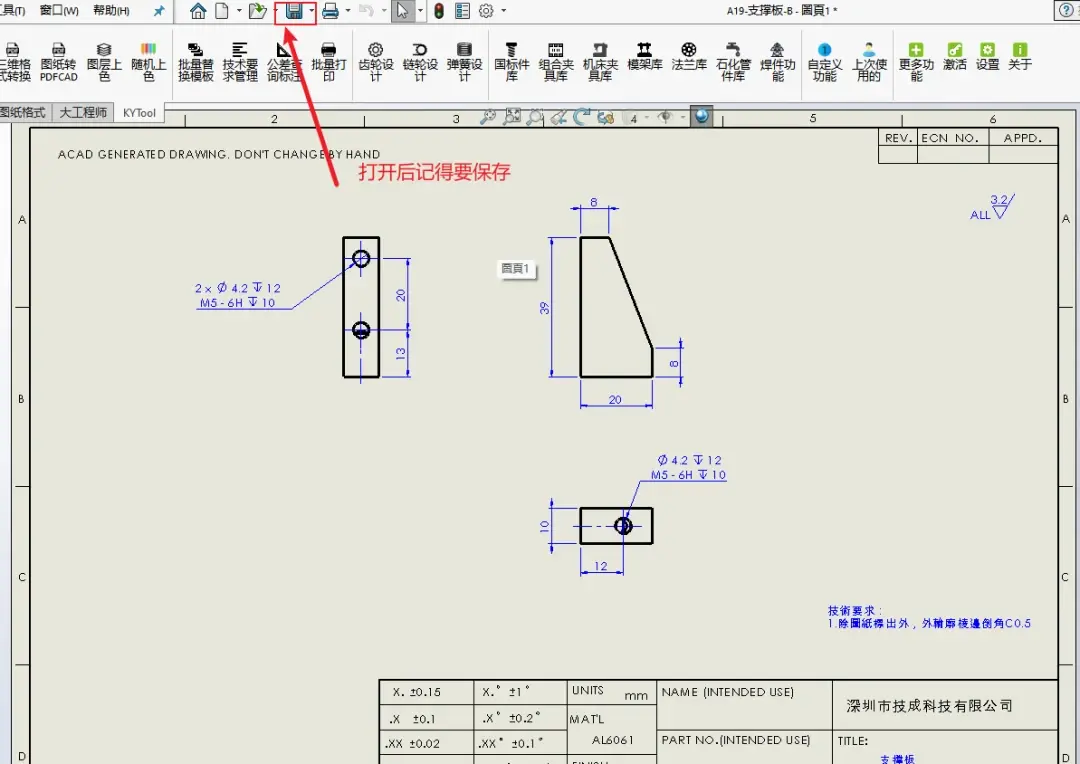Click the 图层上色 layer coloring tool
Screen dimensions: 1080x764
104,62
